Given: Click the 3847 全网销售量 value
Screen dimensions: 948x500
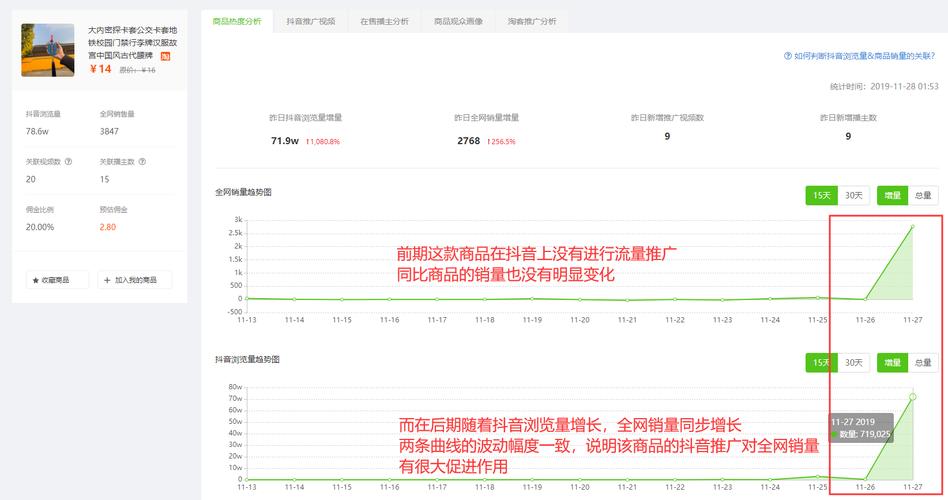Looking at the screenshot, I should 109,131.
